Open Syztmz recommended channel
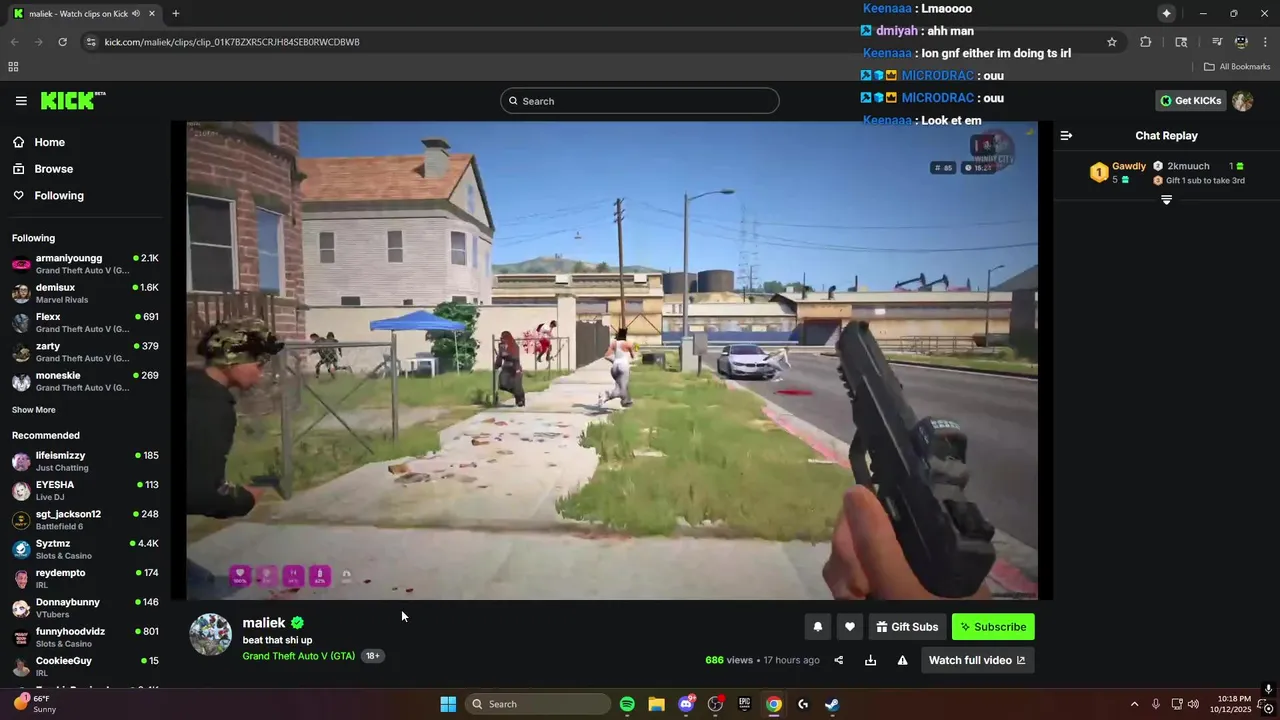The width and height of the screenshot is (1280, 720). click(85, 549)
